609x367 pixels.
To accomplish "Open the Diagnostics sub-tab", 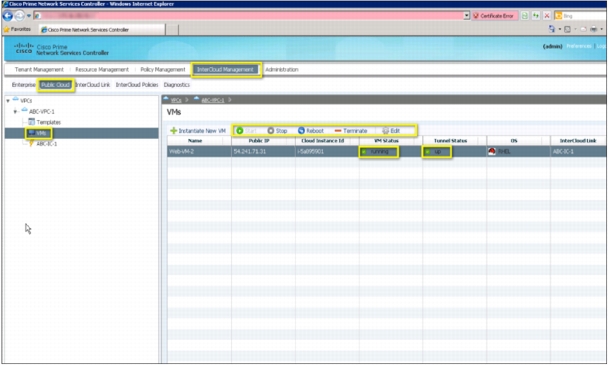I will (x=177, y=85).
